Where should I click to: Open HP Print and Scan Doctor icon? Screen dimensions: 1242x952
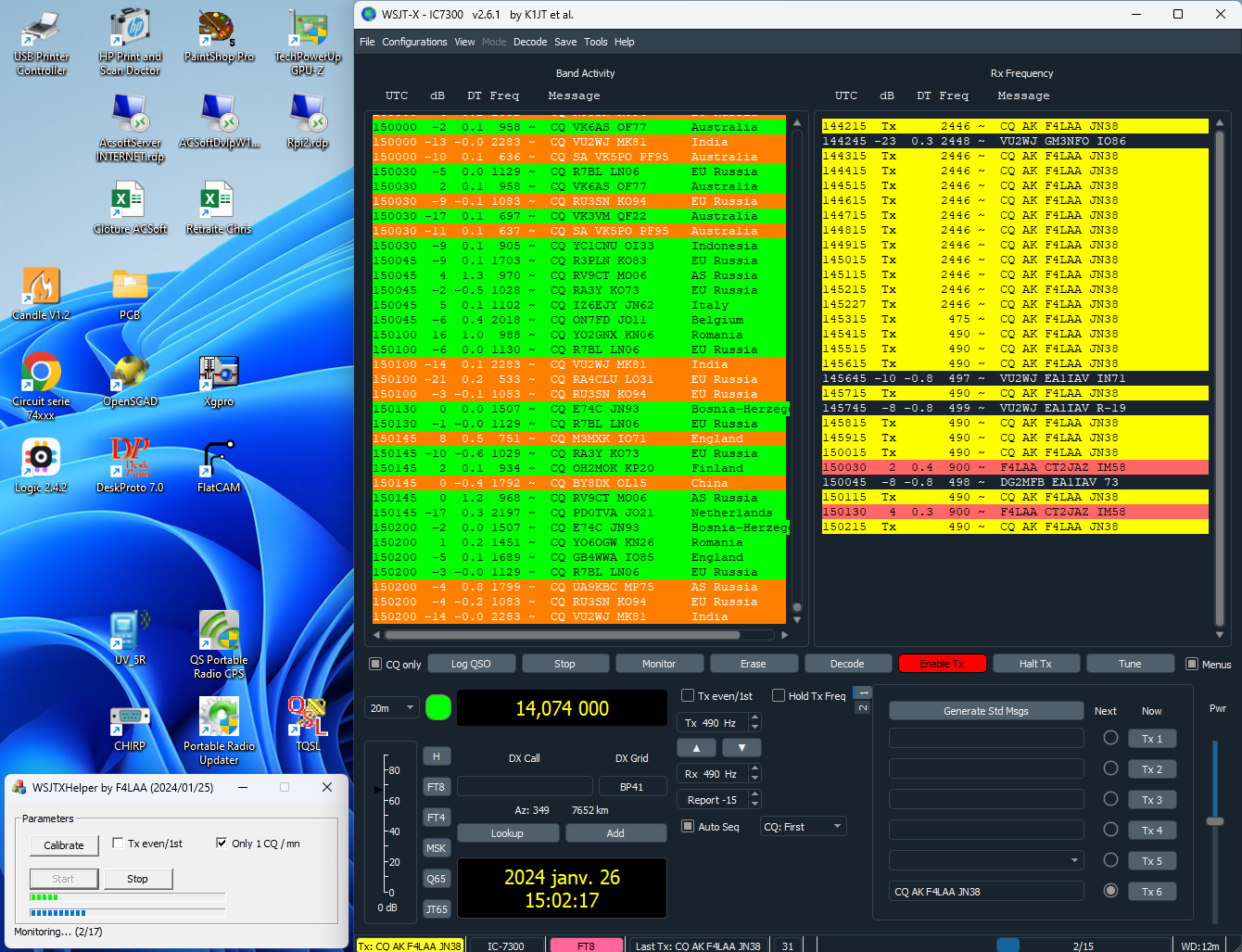[130, 43]
